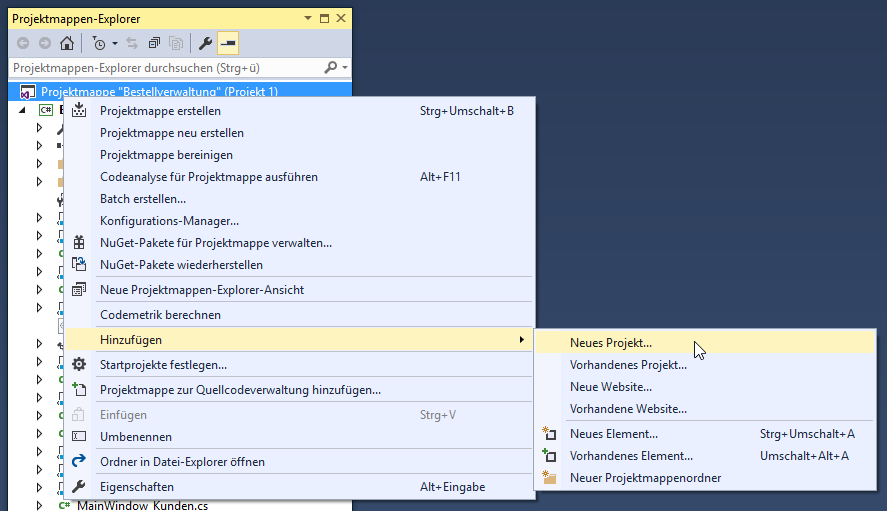Screen dimensions: 887x511
Task: Click the Back arrow in Projektmappen-Explorer toolbar
Action: (23, 43)
